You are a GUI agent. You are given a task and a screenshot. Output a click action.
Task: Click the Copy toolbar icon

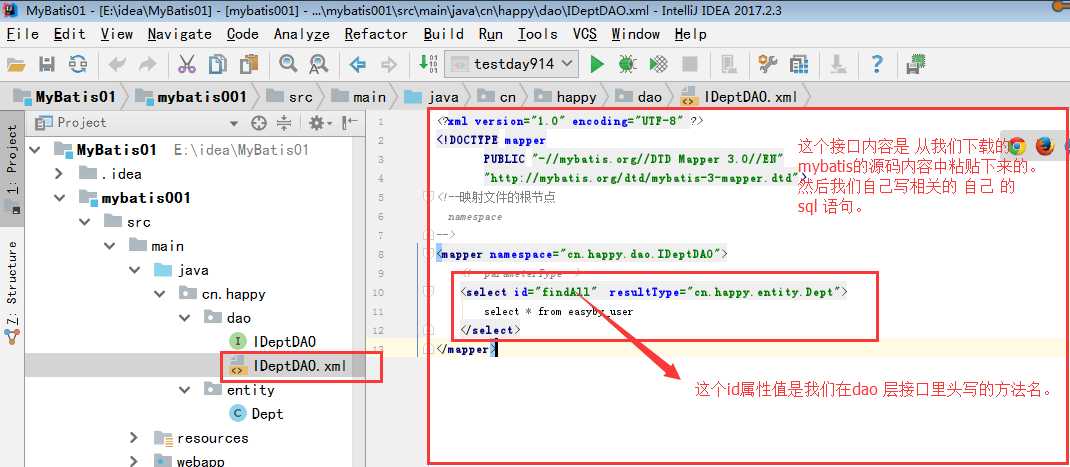tap(218, 64)
